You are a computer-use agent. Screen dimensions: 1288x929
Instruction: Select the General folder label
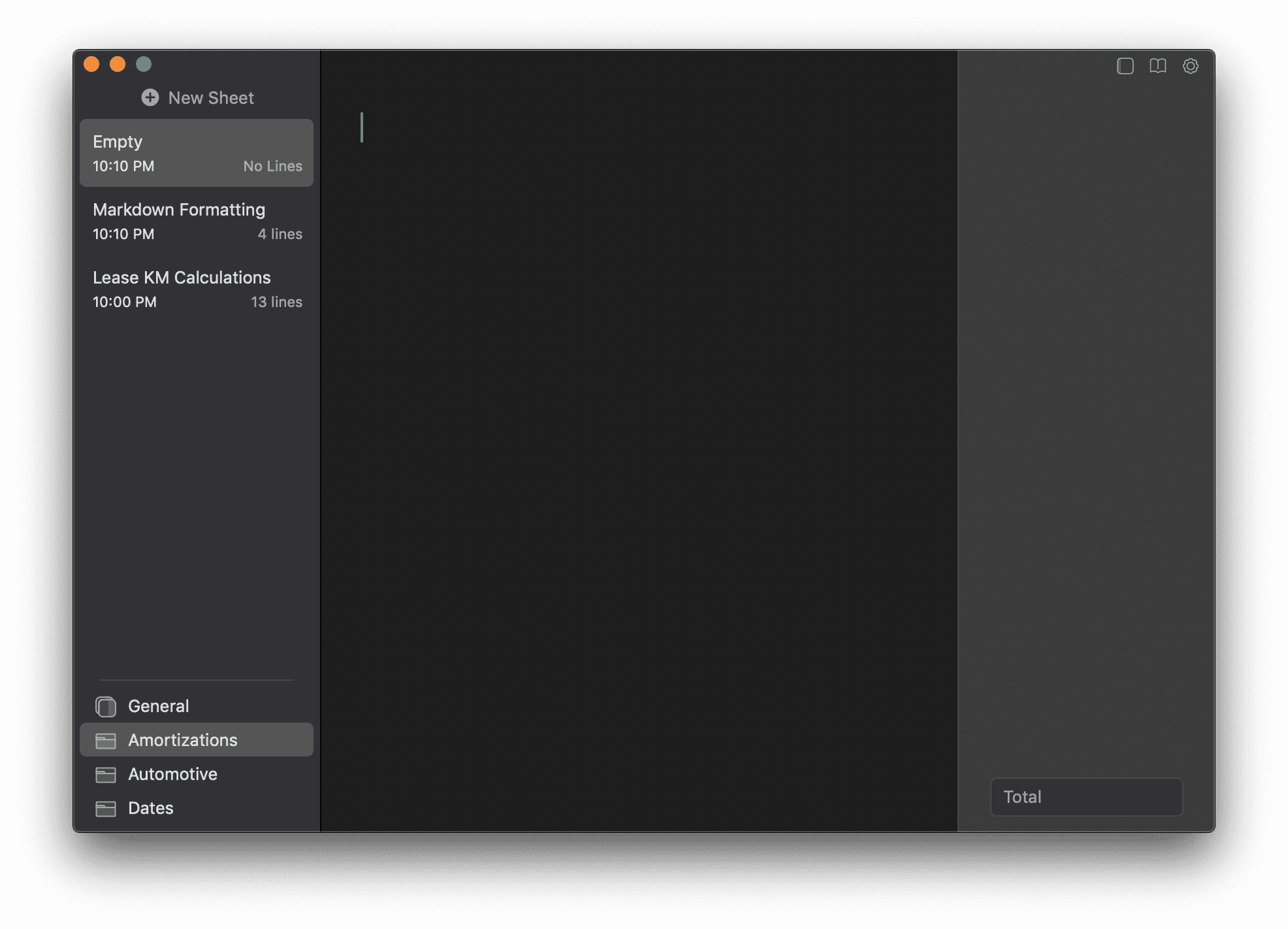tap(158, 706)
